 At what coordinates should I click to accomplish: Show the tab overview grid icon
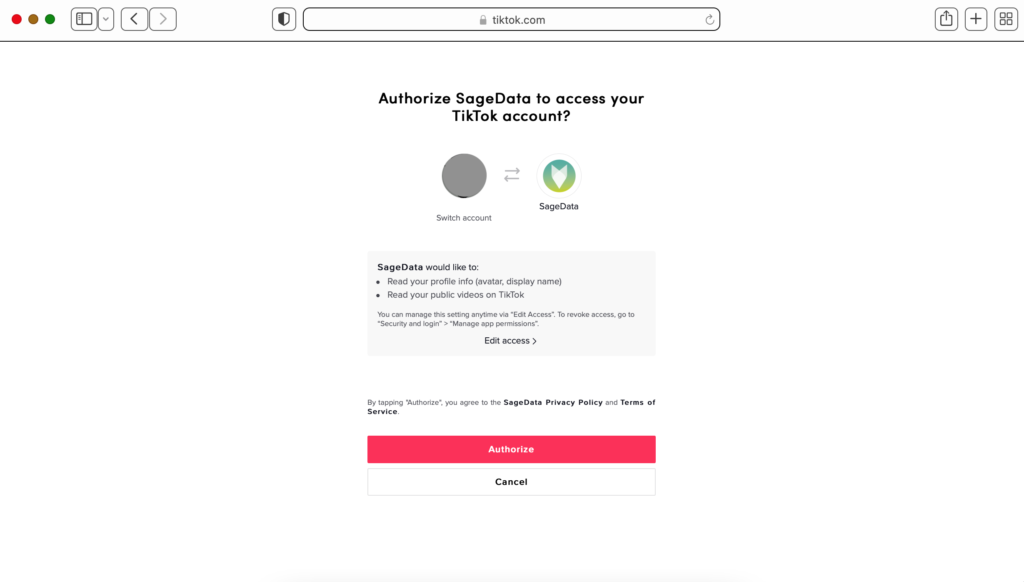coord(1006,19)
